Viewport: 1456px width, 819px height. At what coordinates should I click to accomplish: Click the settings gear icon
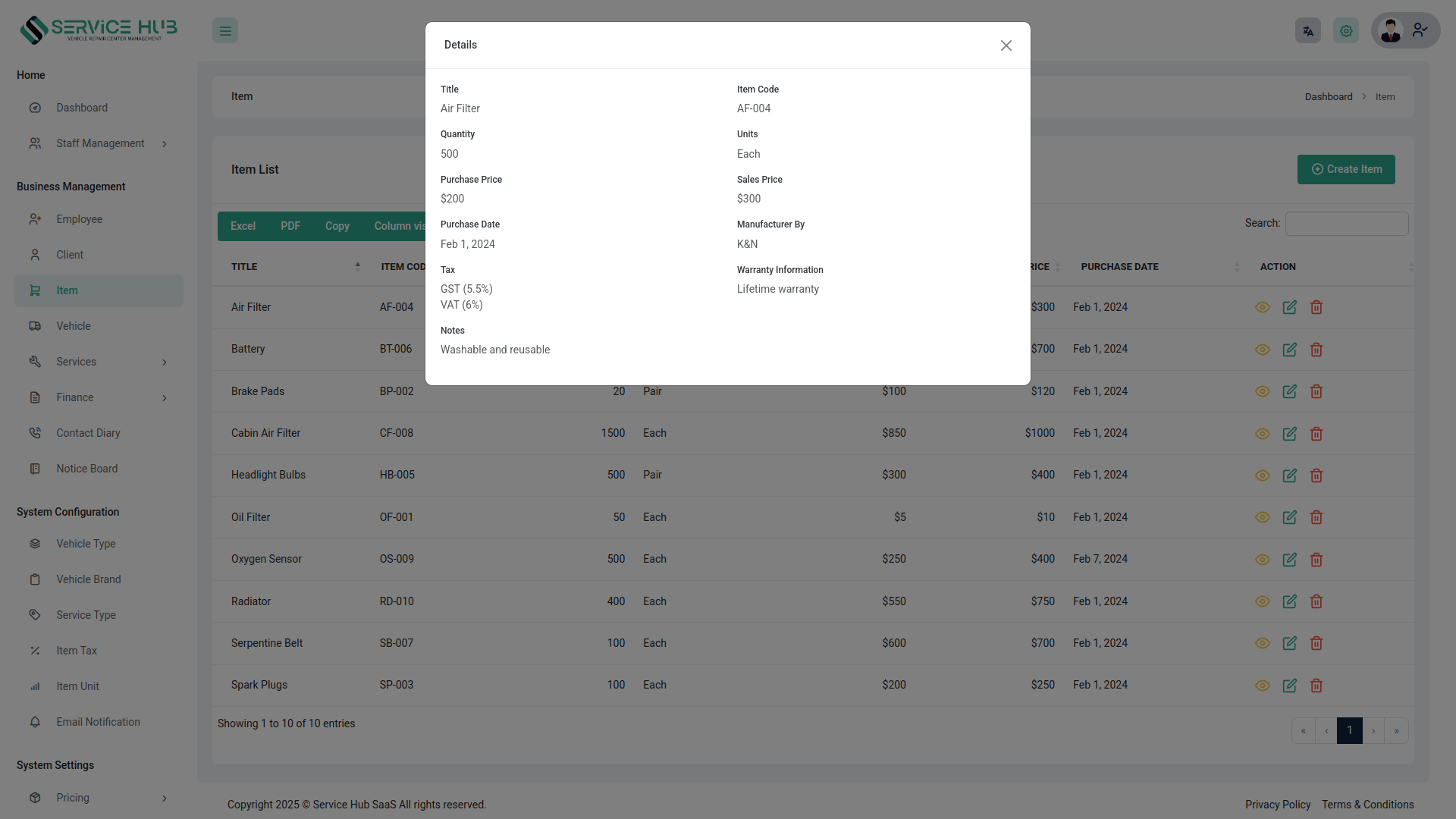tap(1345, 30)
